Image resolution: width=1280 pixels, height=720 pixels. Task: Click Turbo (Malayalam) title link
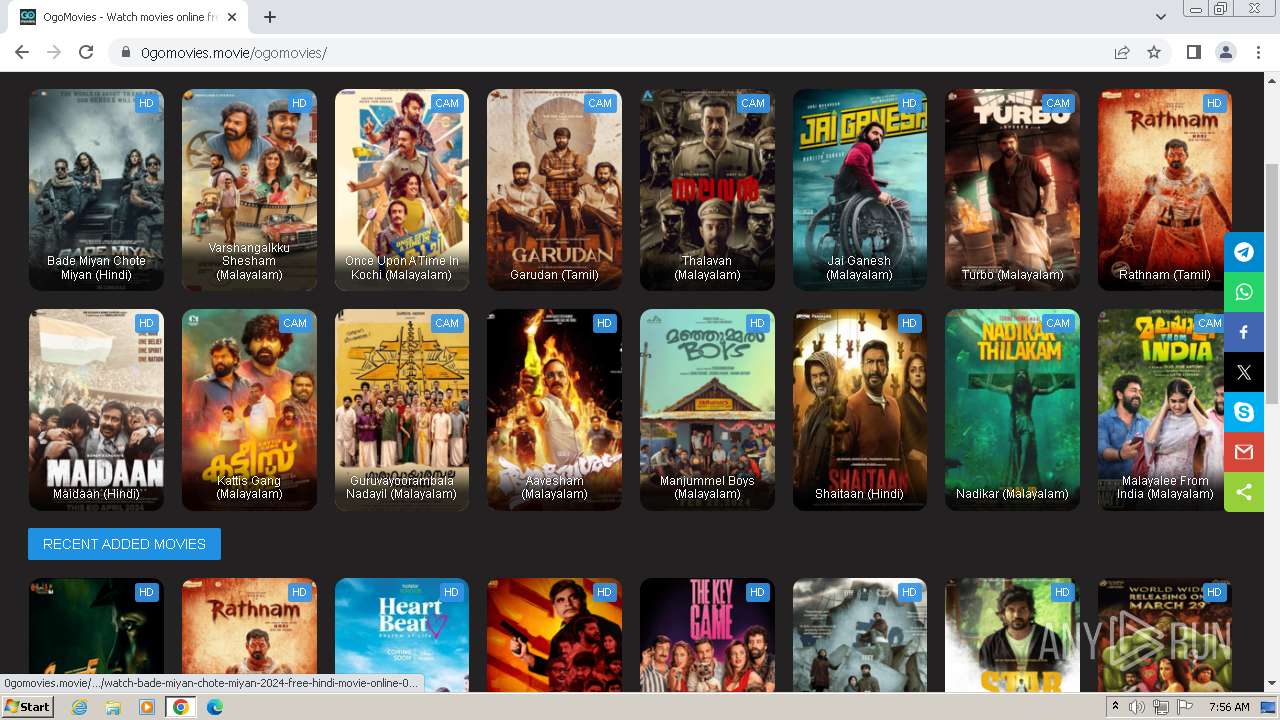coord(1012,275)
